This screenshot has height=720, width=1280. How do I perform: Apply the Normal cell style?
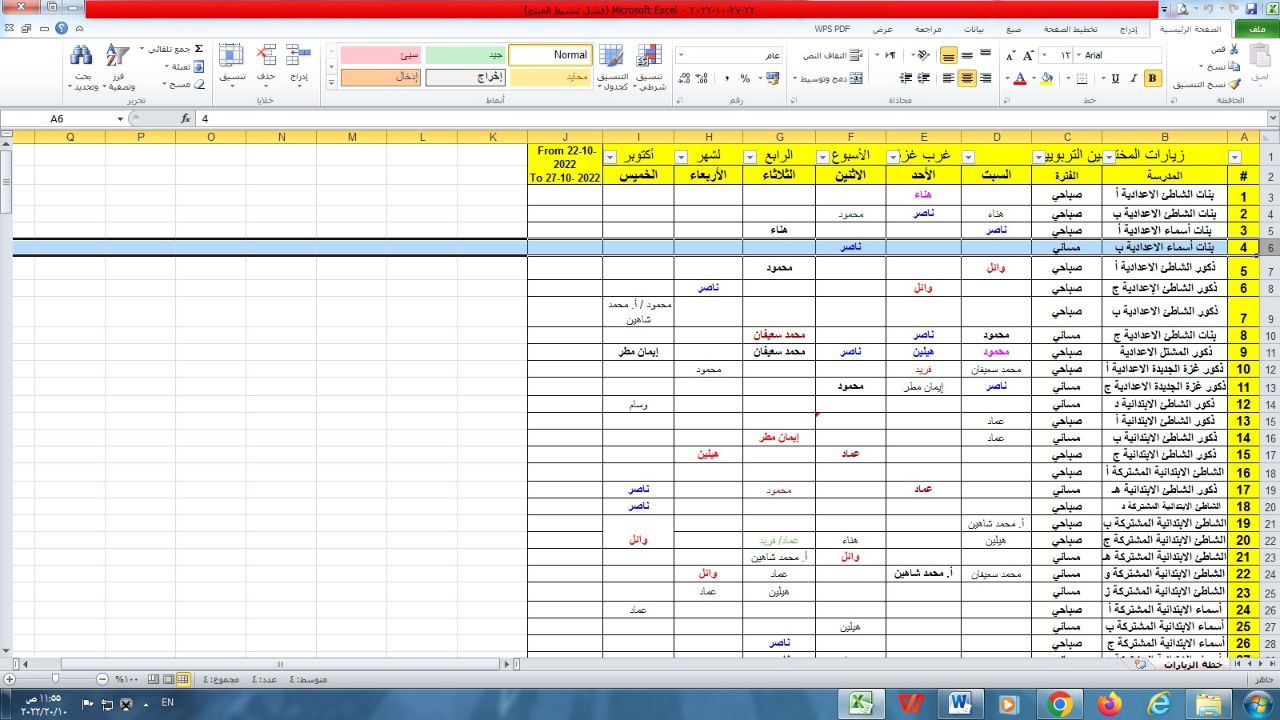pos(550,55)
